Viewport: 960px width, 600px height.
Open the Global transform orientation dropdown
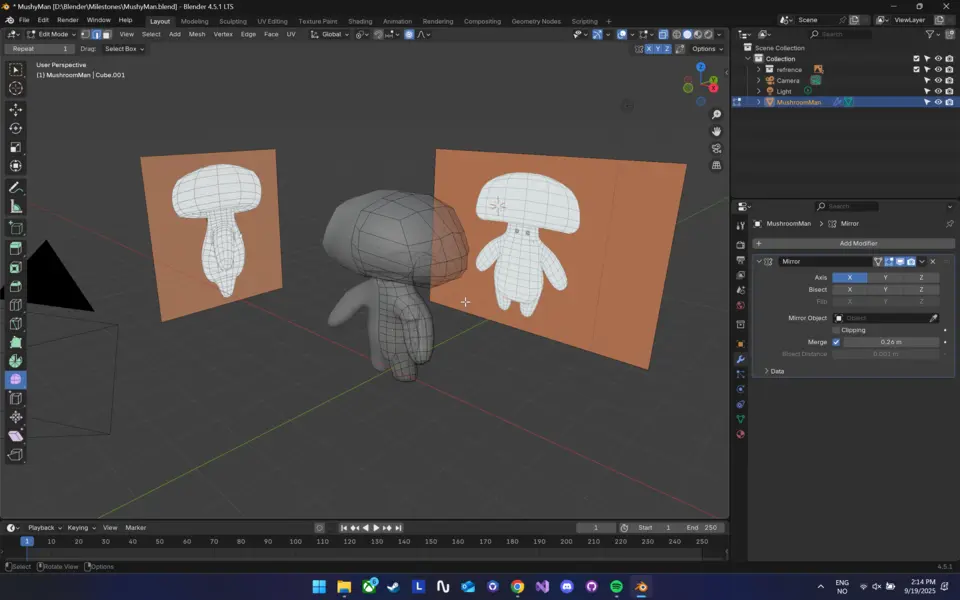(x=329, y=34)
